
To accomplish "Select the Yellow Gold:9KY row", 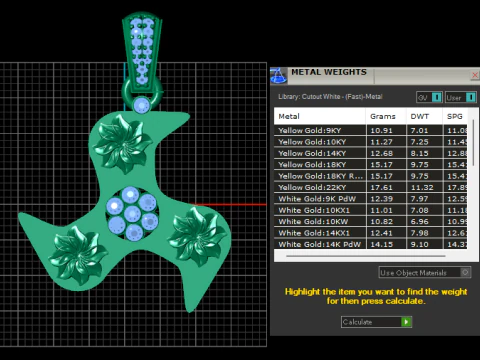I will 370,130.
